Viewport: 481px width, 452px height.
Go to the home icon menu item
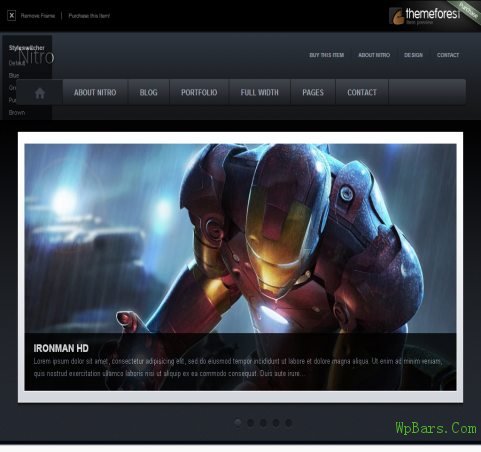coord(40,93)
